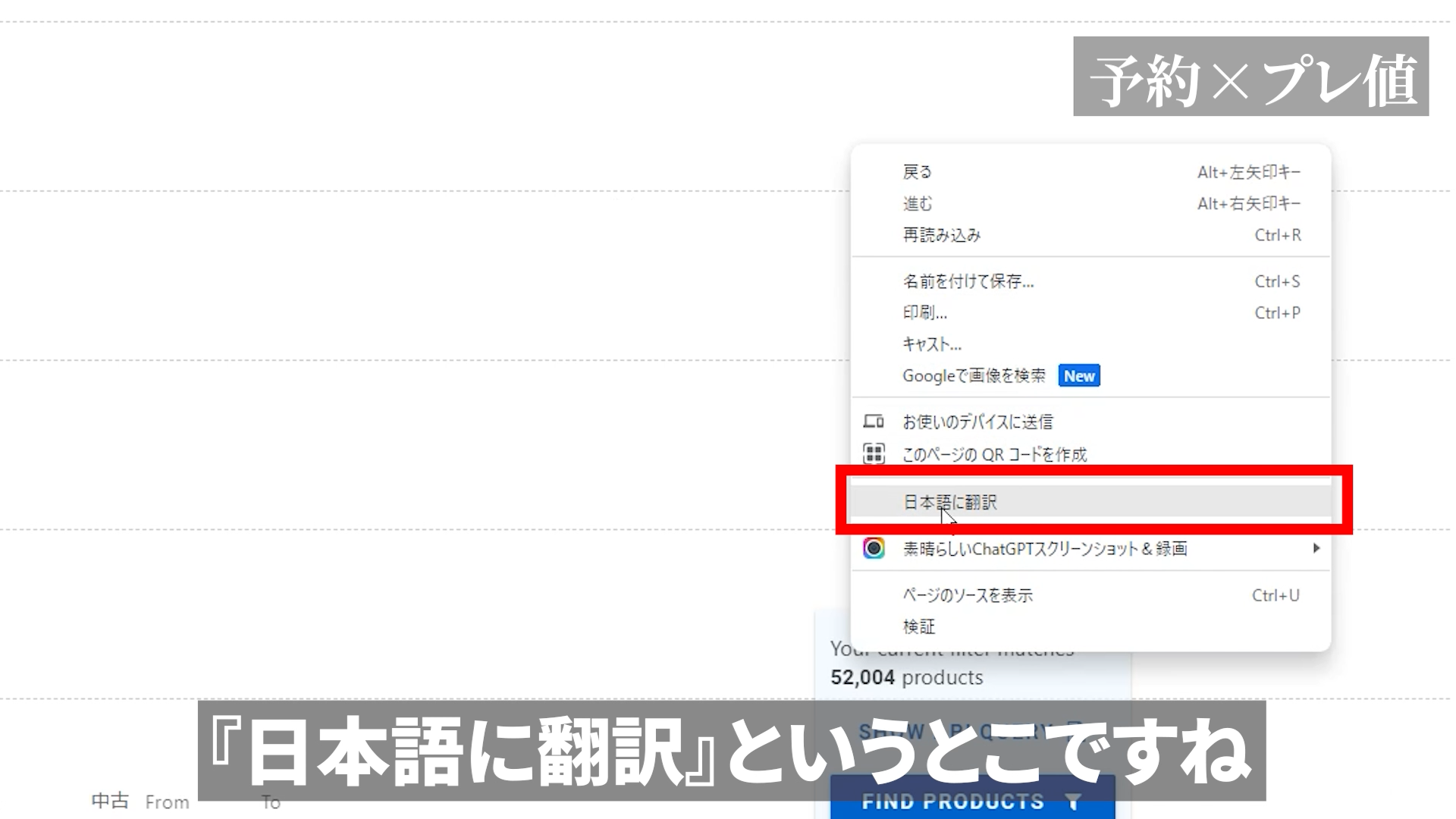Select 日本語に翻訳 menu entry
Image resolution: width=1456 pixels, height=819 pixels.
(949, 502)
